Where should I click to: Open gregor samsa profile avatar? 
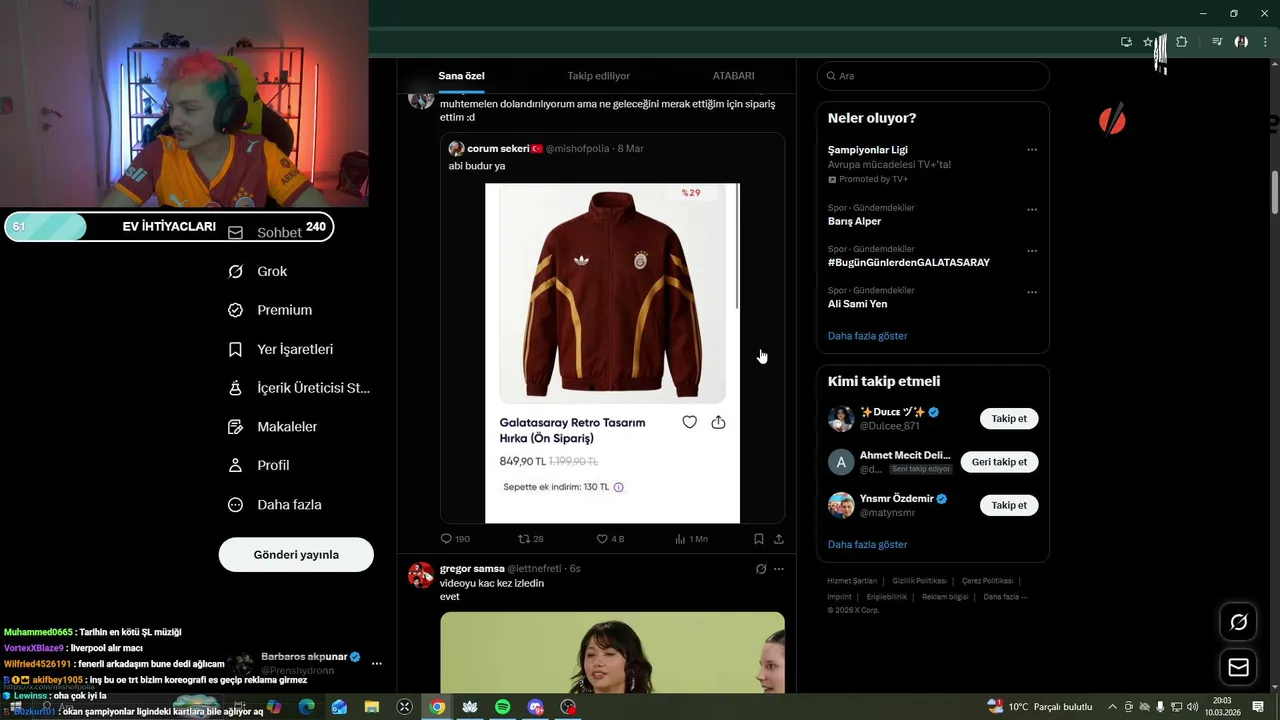coord(421,575)
